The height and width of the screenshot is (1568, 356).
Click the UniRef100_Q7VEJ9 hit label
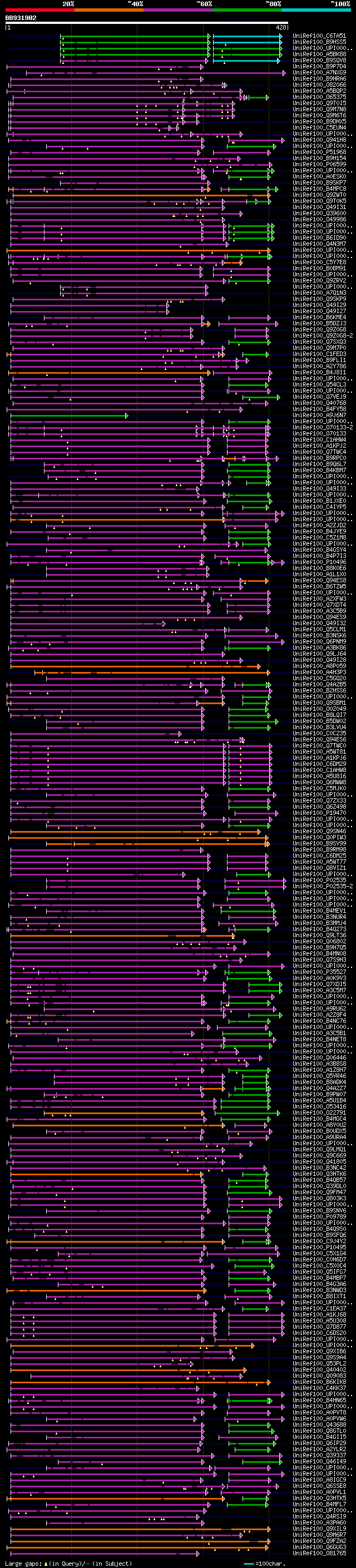tap(319, 397)
